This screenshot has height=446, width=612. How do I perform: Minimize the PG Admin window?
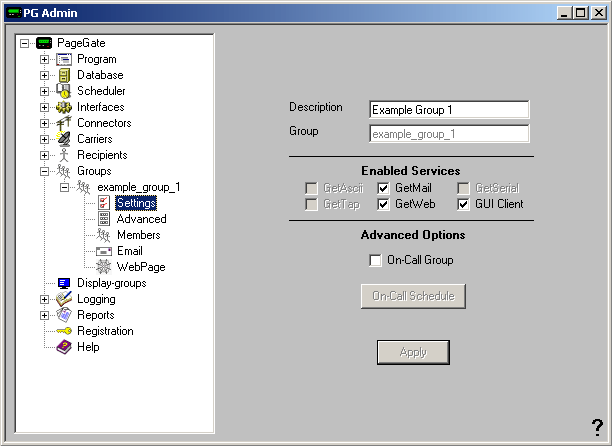click(x=564, y=13)
